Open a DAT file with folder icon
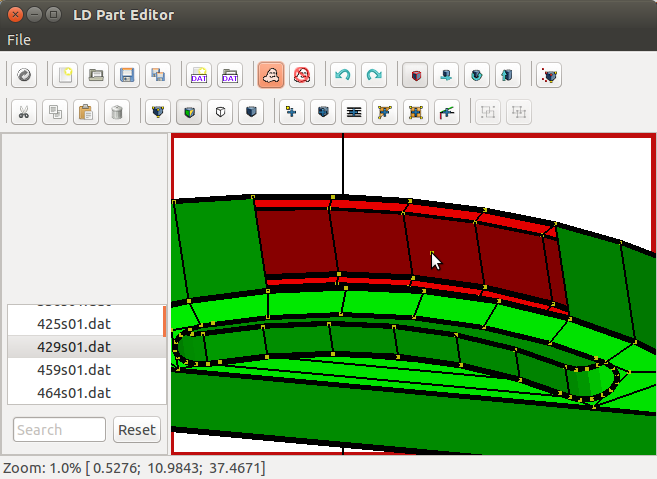The width and height of the screenshot is (657, 479). [230, 75]
